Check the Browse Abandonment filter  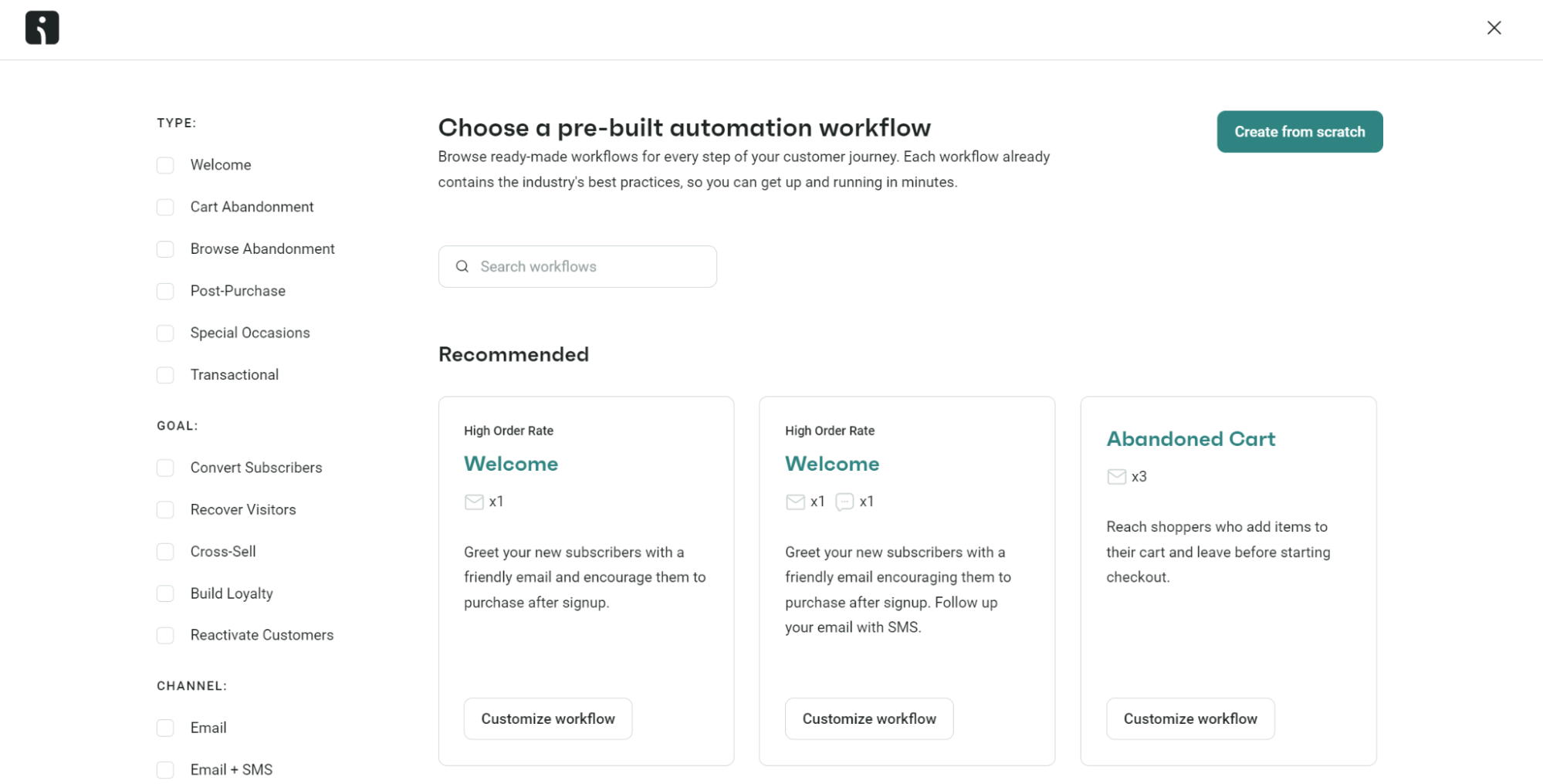pyautogui.click(x=165, y=248)
